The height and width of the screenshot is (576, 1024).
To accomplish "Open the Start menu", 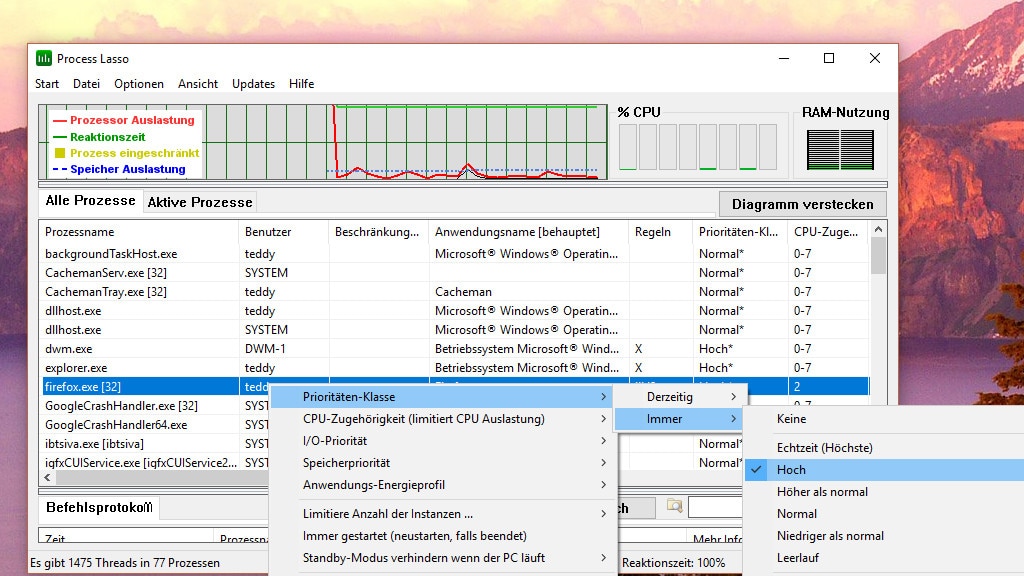I will [x=47, y=84].
